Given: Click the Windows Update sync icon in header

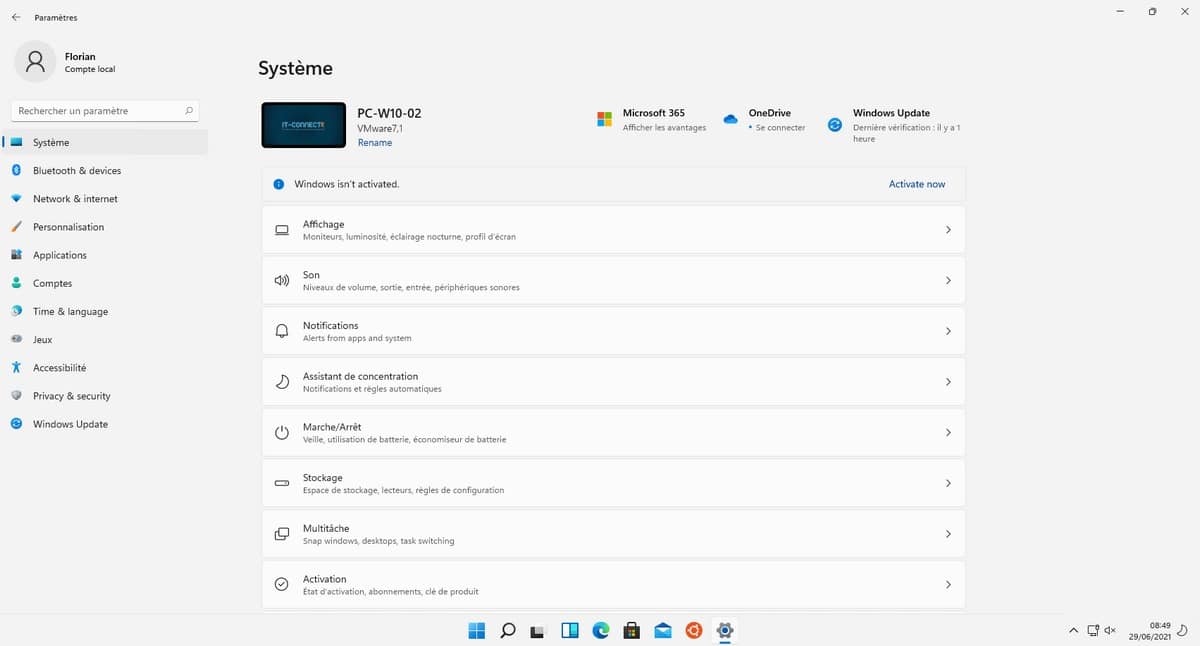Looking at the screenshot, I should point(835,125).
